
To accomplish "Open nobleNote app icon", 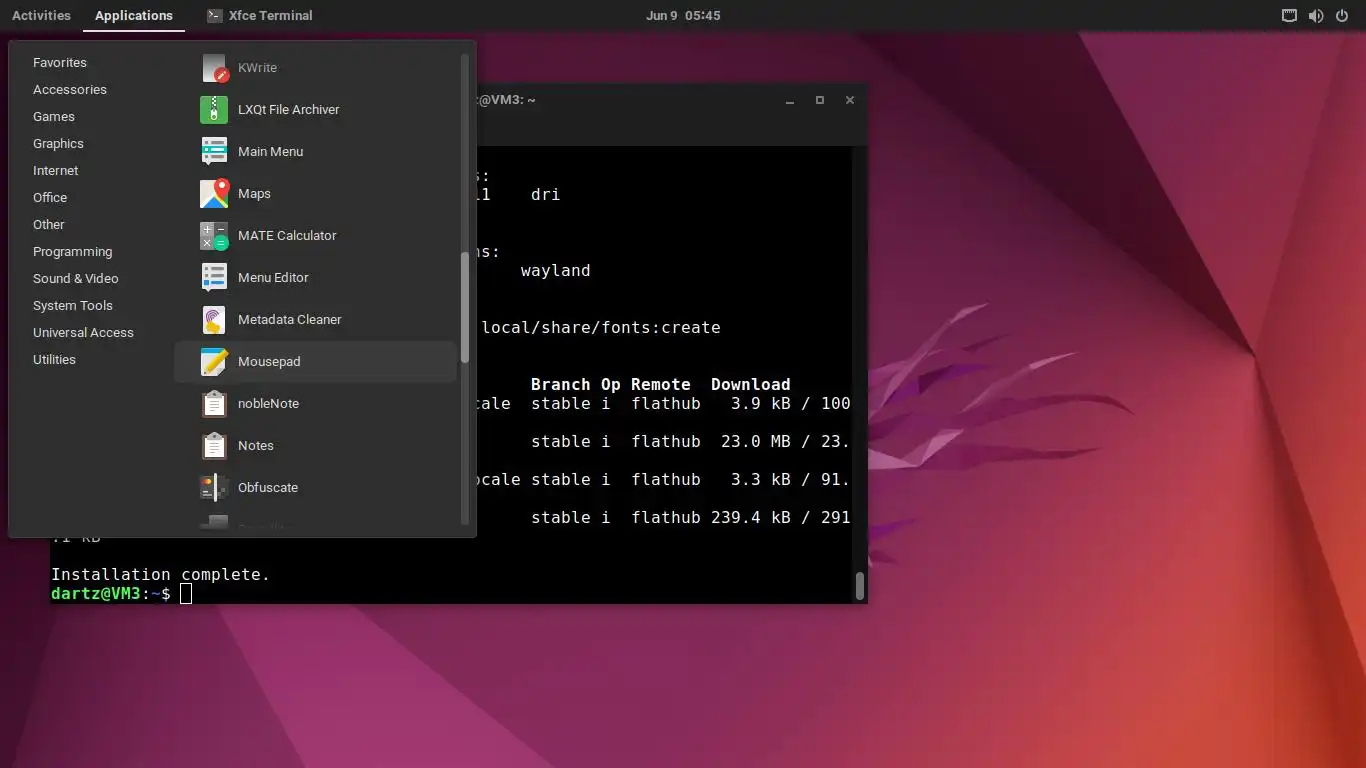I will coord(215,404).
